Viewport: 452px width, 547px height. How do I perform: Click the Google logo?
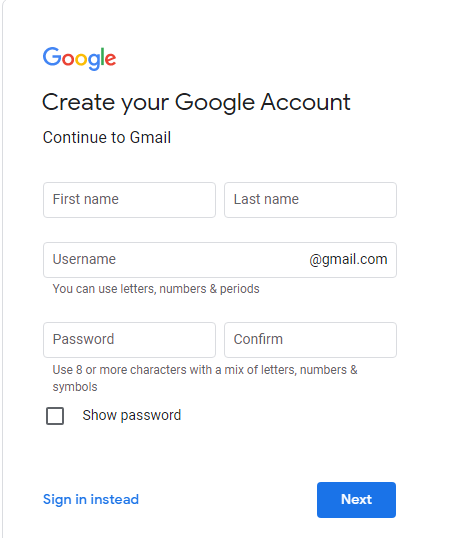79,58
